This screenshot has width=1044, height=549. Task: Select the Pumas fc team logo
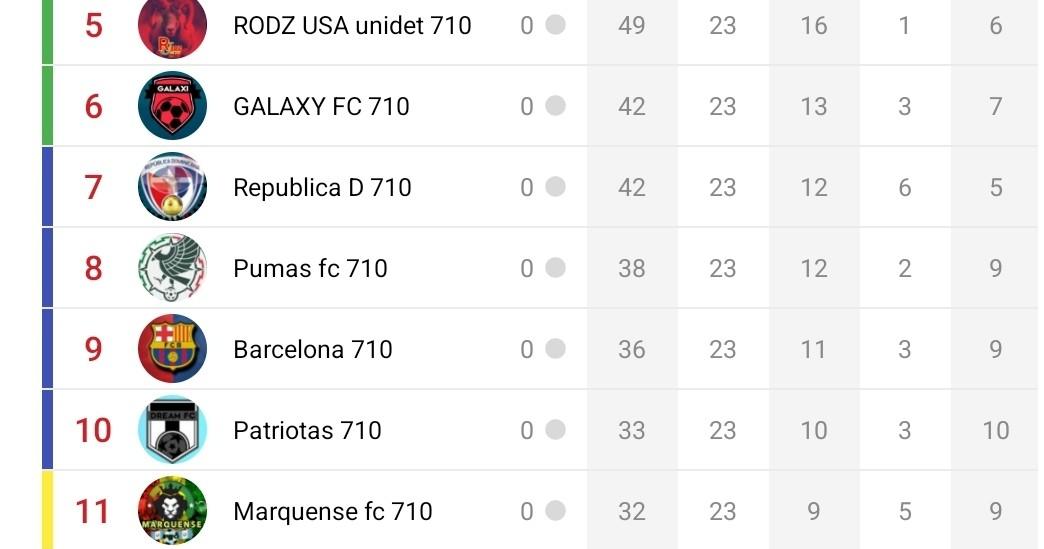[172, 268]
